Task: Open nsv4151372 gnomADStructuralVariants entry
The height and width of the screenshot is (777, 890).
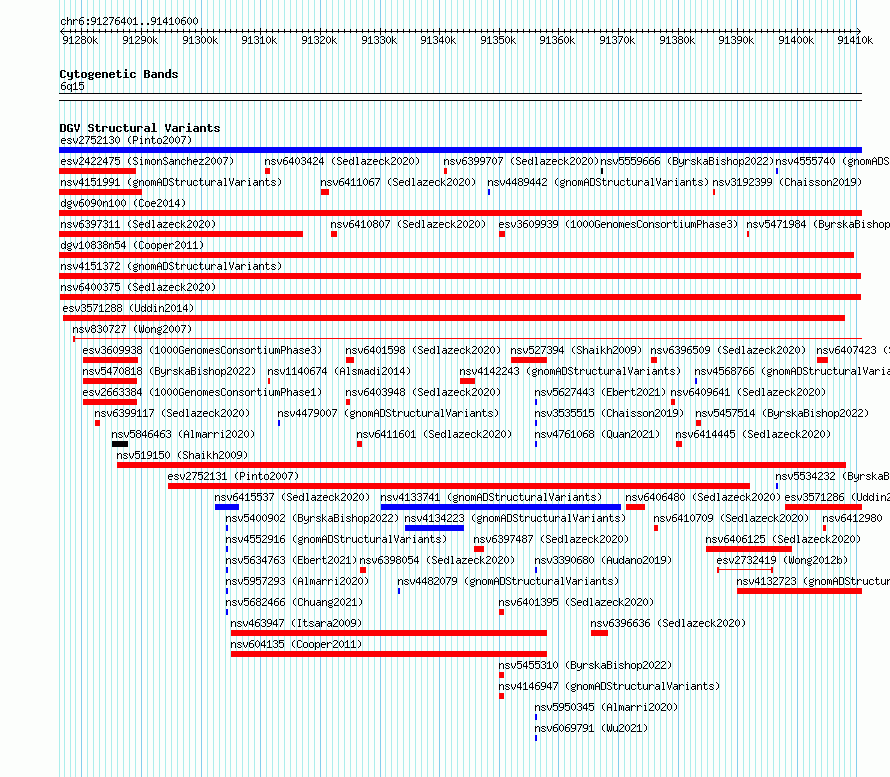Action: coord(171,266)
